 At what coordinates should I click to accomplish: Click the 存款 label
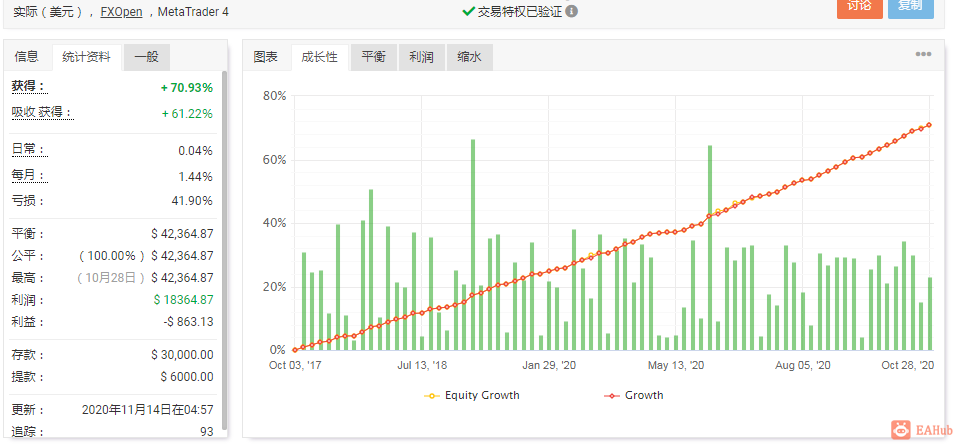(28, 355)
